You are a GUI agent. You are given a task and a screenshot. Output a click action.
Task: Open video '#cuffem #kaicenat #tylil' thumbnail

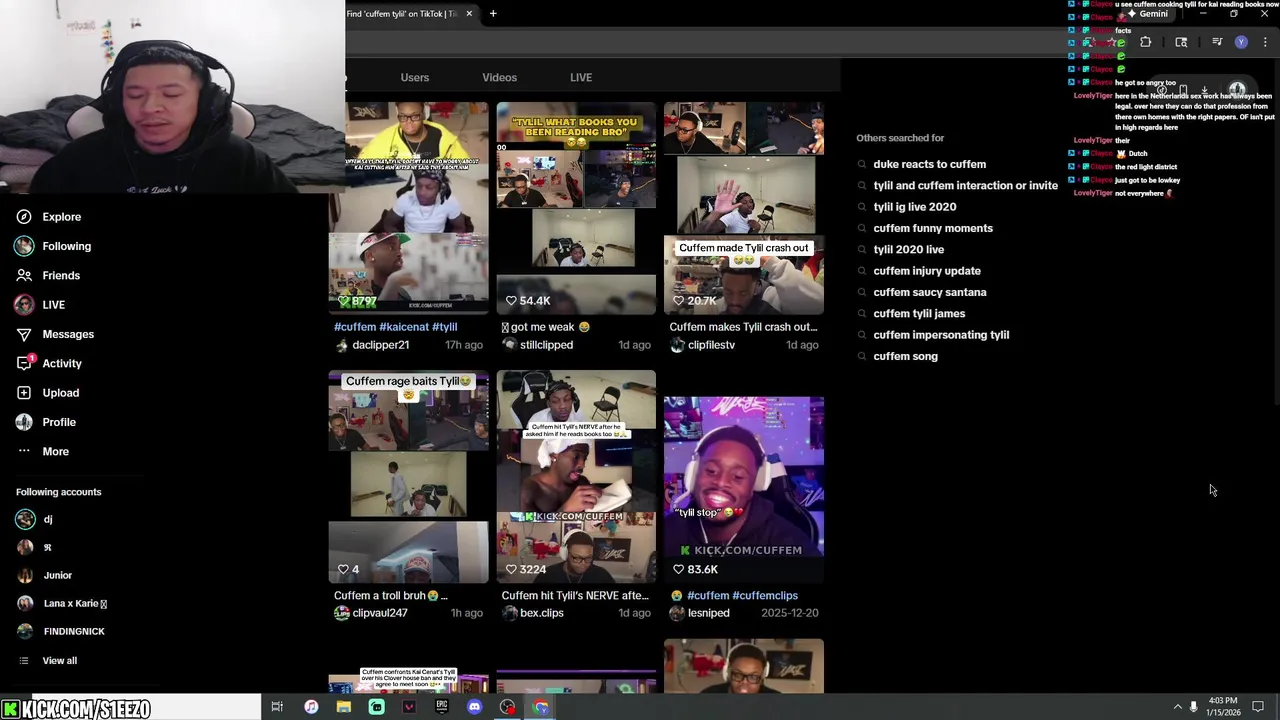408,208
